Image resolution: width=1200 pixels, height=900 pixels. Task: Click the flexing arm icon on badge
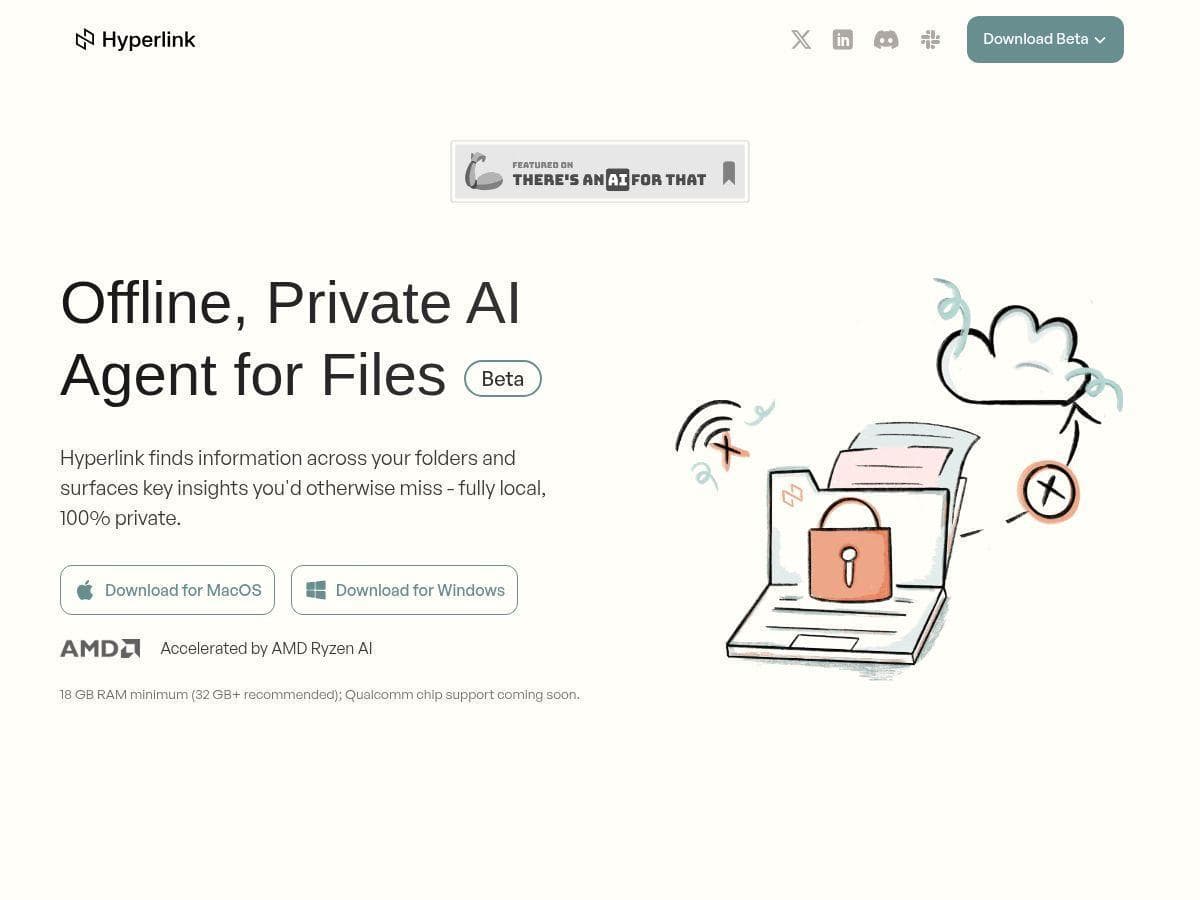[484, 171]
